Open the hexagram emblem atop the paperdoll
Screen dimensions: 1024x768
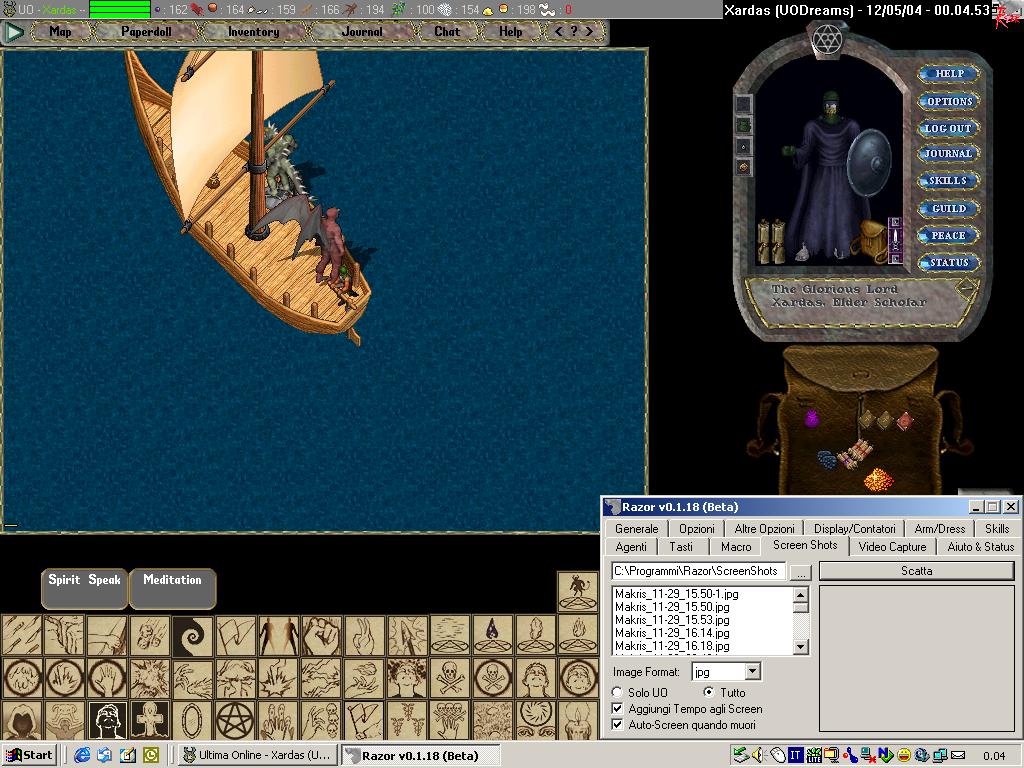click(x=826, y=40)
